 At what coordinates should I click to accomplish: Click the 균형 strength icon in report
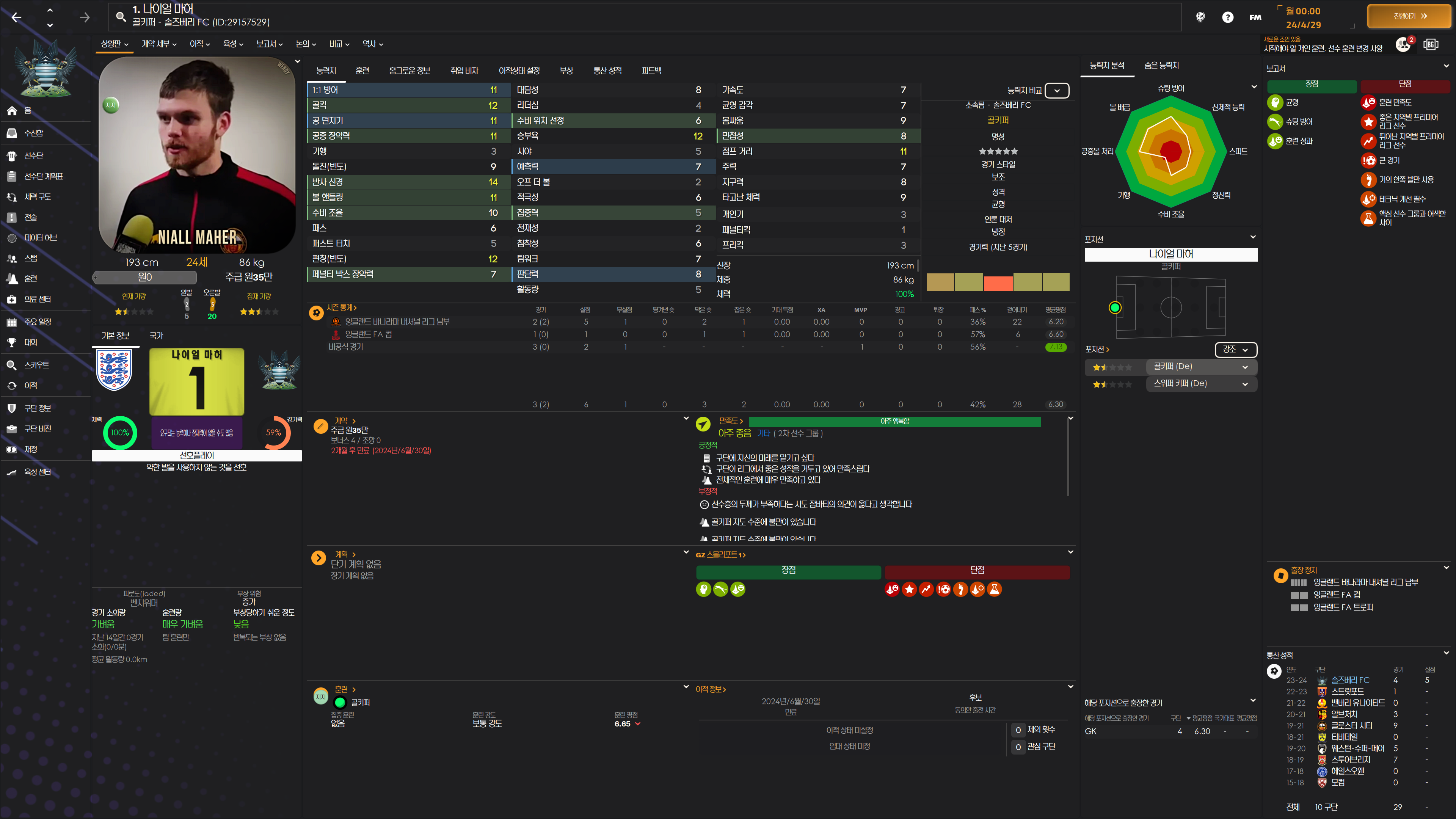(x=1275, y=102)
